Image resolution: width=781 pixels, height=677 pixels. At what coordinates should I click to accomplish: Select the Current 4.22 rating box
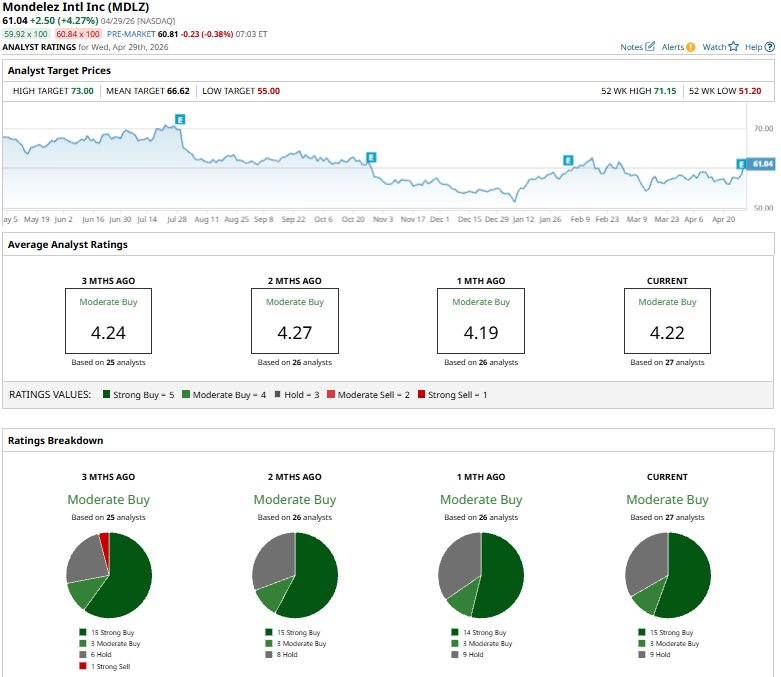pos(667,321)
